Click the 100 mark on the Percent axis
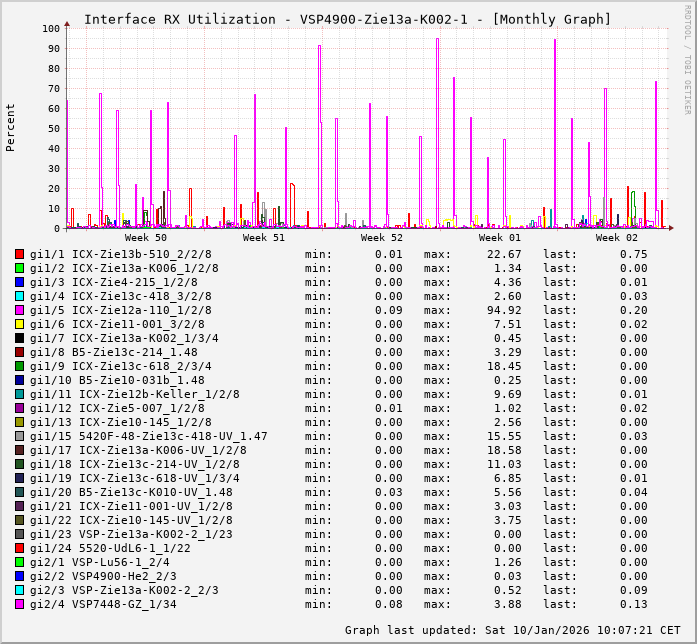The image size is (697, 644). tap(49, 28)
